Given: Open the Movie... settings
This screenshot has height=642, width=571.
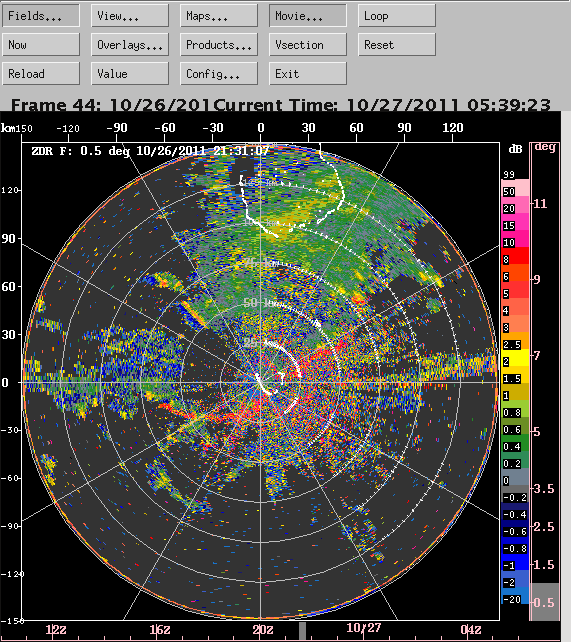Looking at the screenshot, I should click(x=307, y=16).
